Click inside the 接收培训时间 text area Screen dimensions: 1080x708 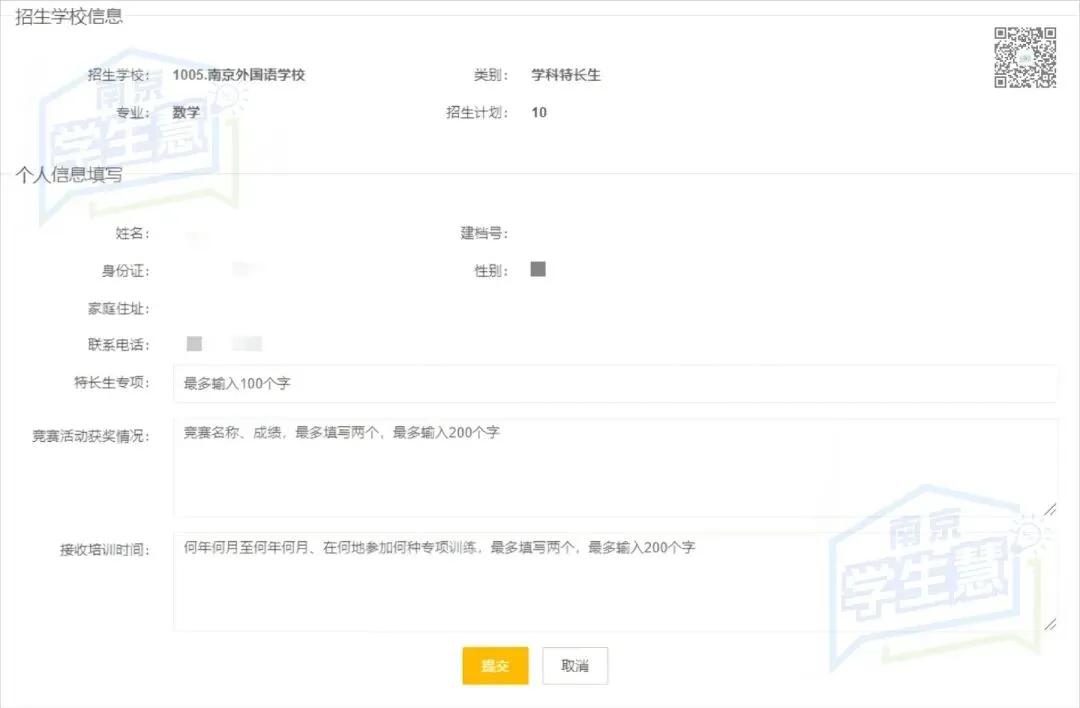(615, 582)
